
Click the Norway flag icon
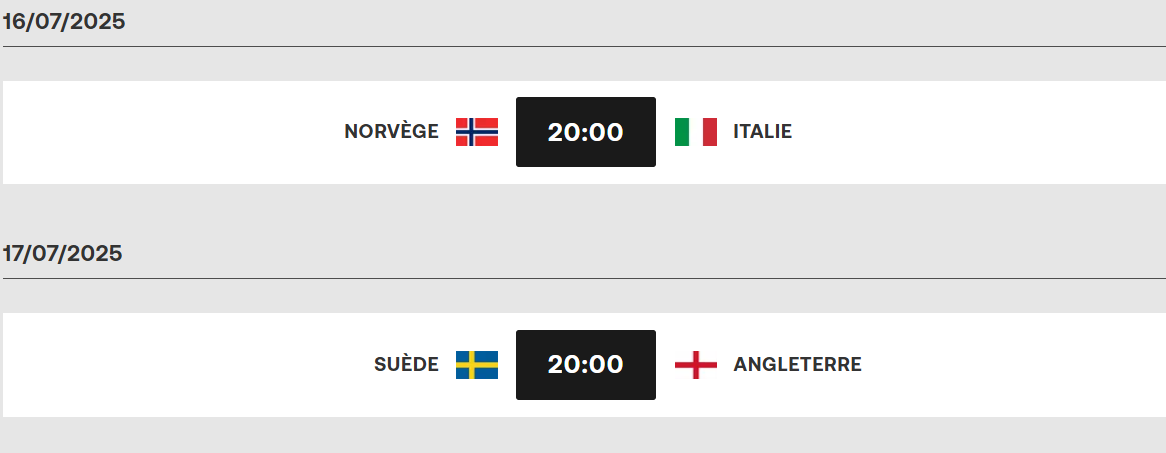pos(477,132)
